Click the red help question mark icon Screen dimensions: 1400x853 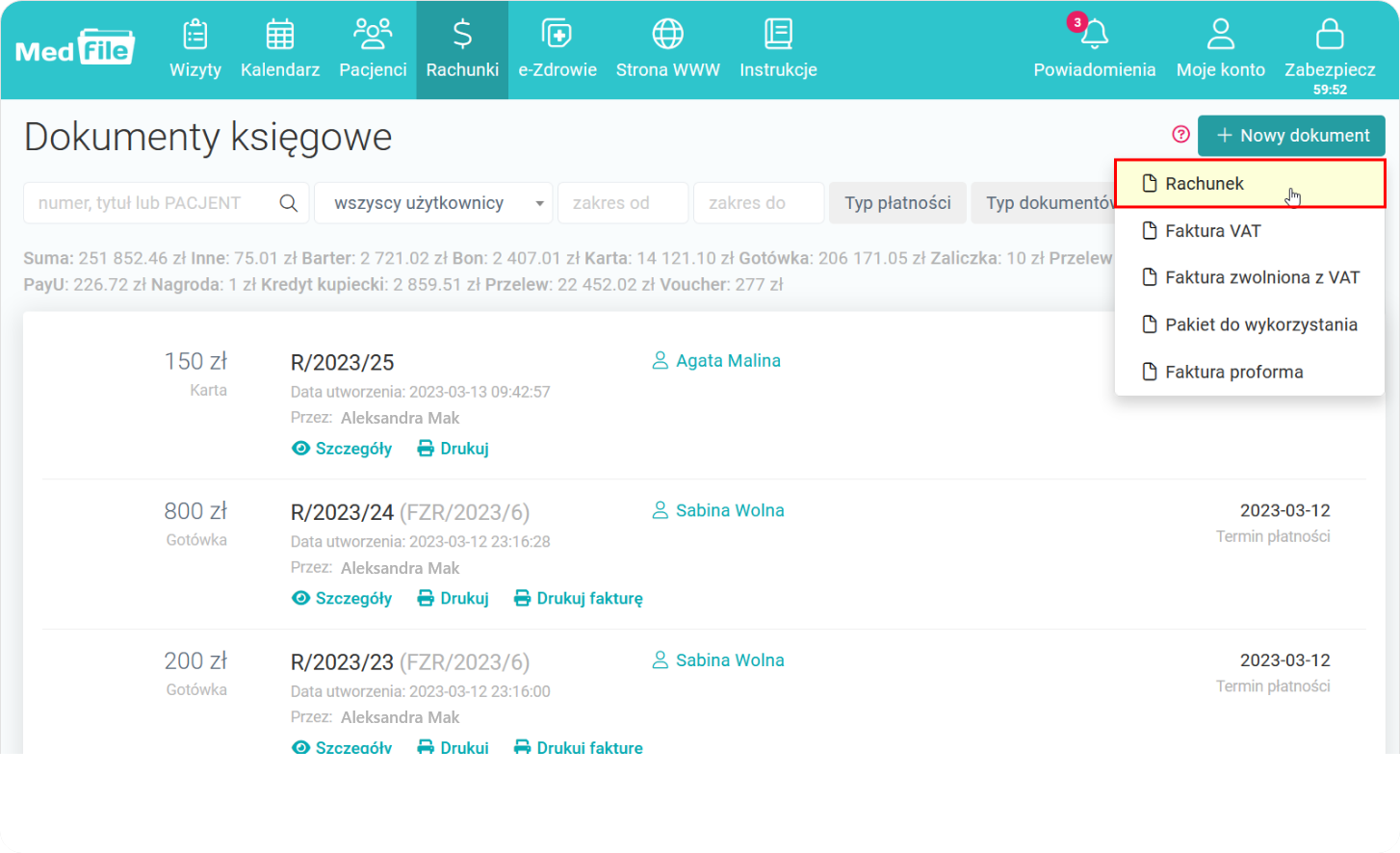(1180, 136)
